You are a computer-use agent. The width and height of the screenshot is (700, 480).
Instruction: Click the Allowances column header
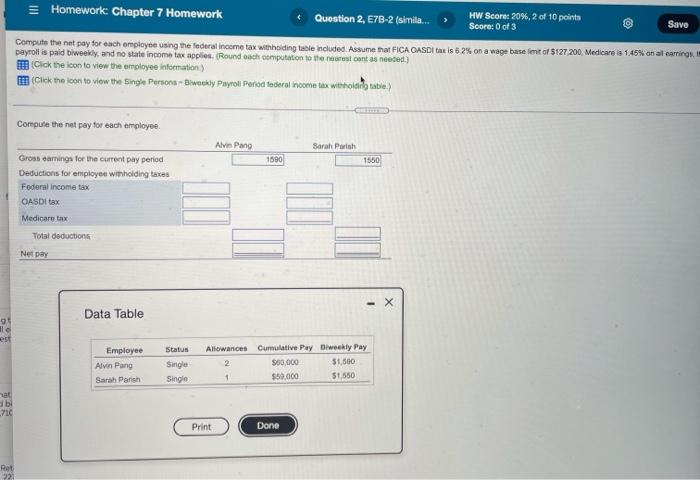tap(226, 349)
